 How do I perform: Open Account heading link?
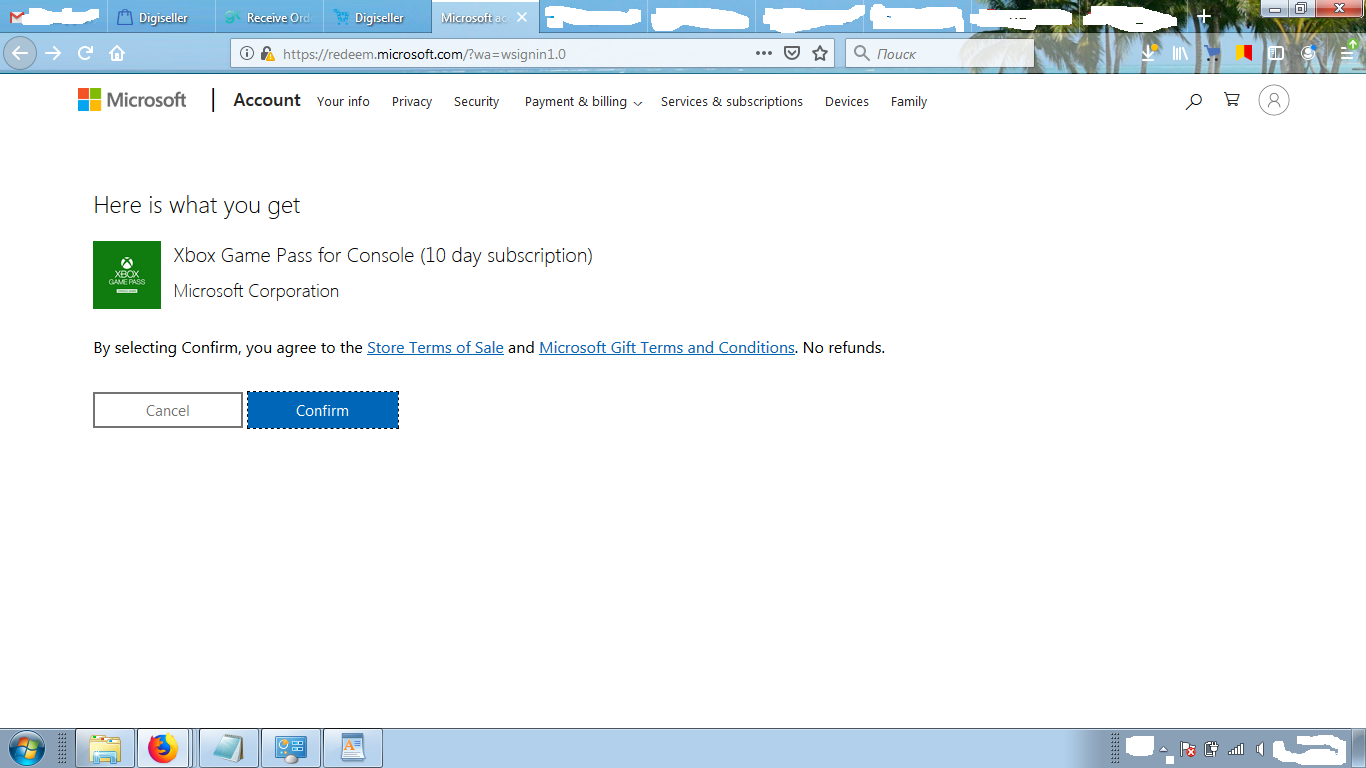pyautogui.click(x=267, y=100)
